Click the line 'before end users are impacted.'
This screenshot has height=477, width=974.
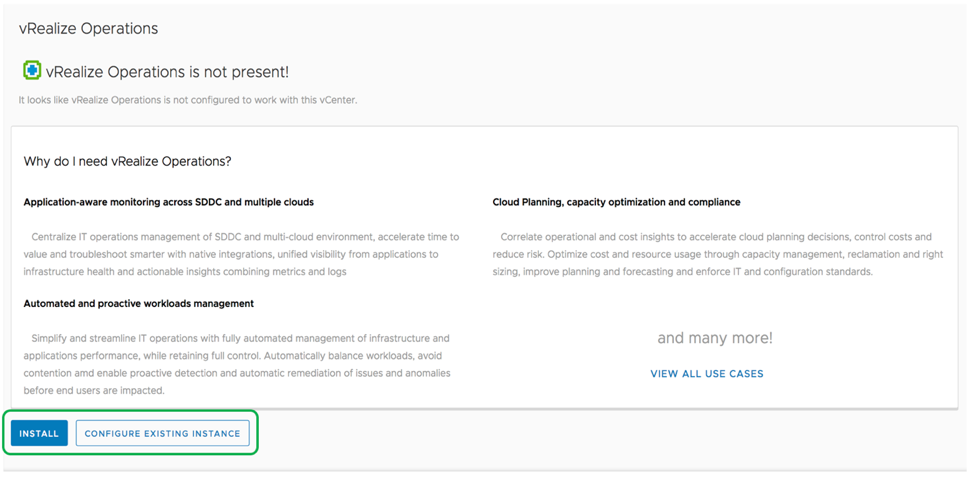[94, 390]
